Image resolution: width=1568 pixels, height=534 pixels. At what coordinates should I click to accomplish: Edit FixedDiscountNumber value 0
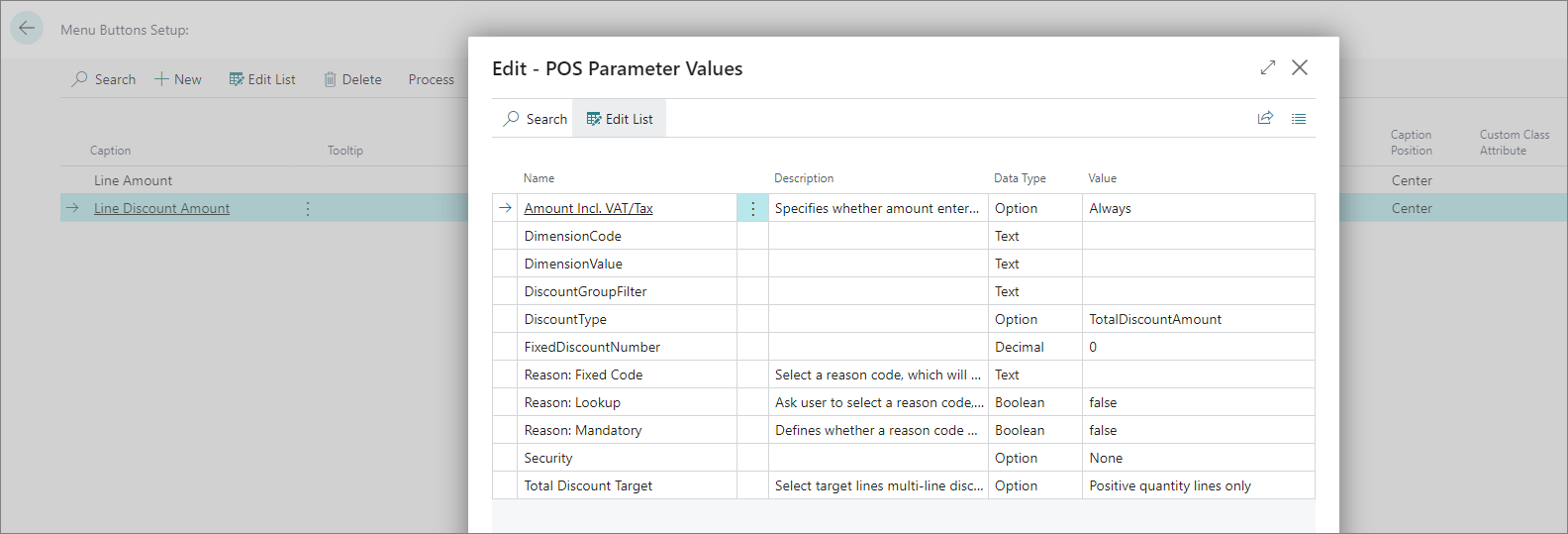[1199, 347]
